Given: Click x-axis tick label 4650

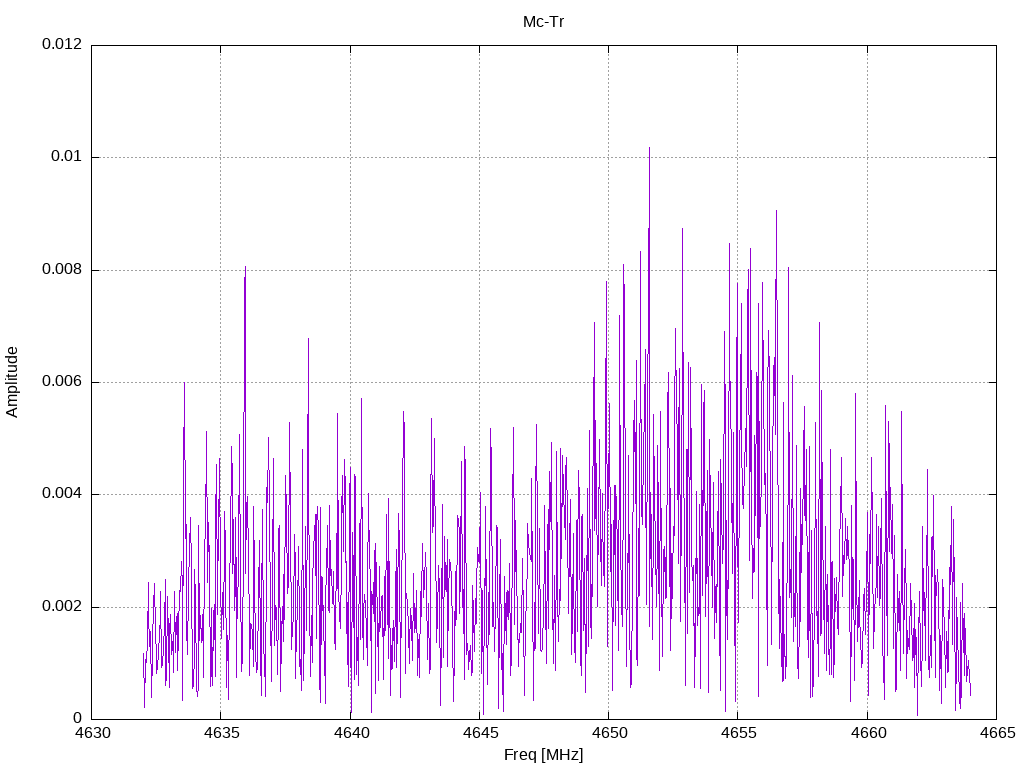Looking at the screenshot, I should (x=609, y=733).
